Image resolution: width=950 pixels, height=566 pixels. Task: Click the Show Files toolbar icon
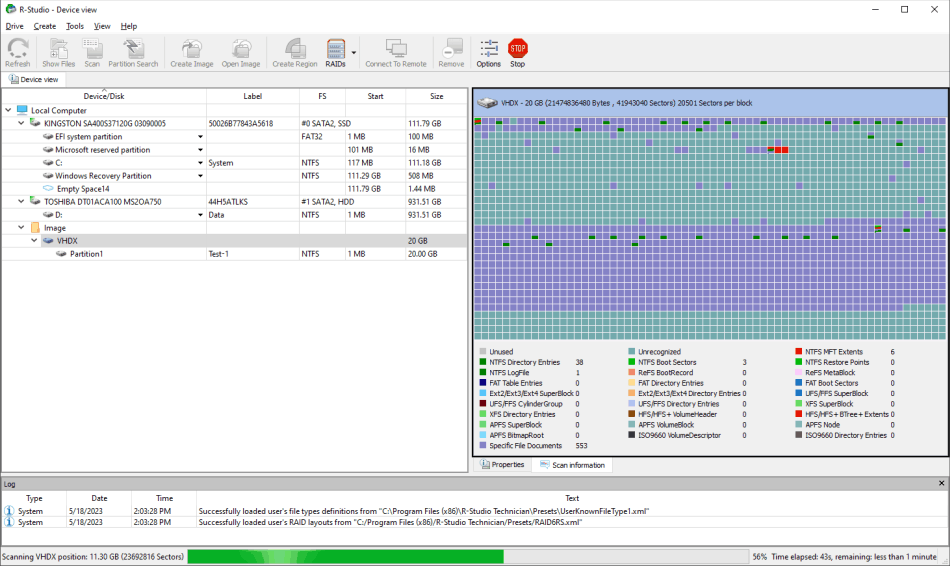59,53
